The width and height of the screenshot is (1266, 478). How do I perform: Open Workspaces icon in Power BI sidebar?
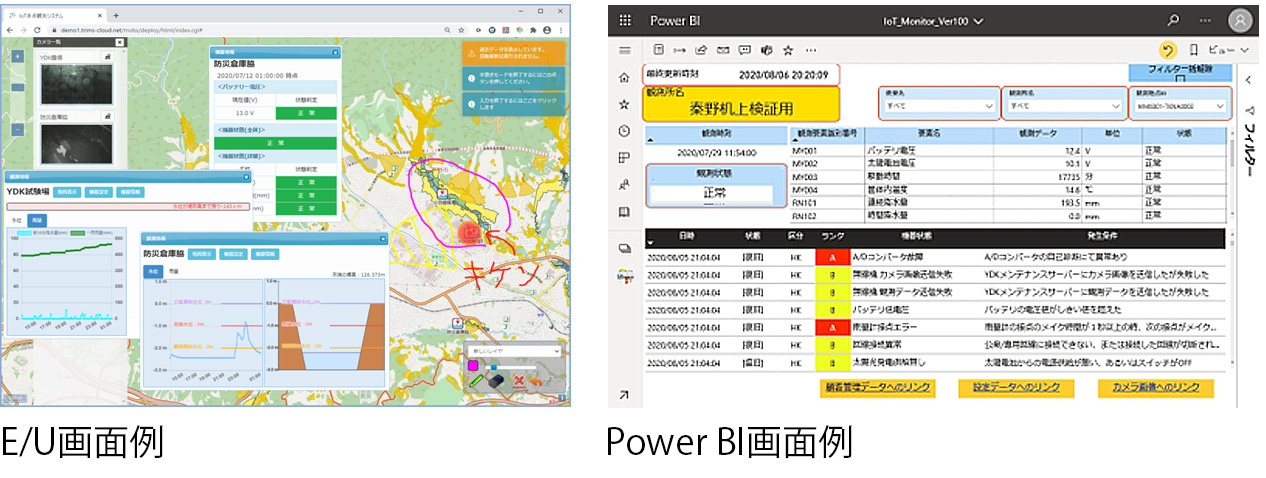coord(625,248)
